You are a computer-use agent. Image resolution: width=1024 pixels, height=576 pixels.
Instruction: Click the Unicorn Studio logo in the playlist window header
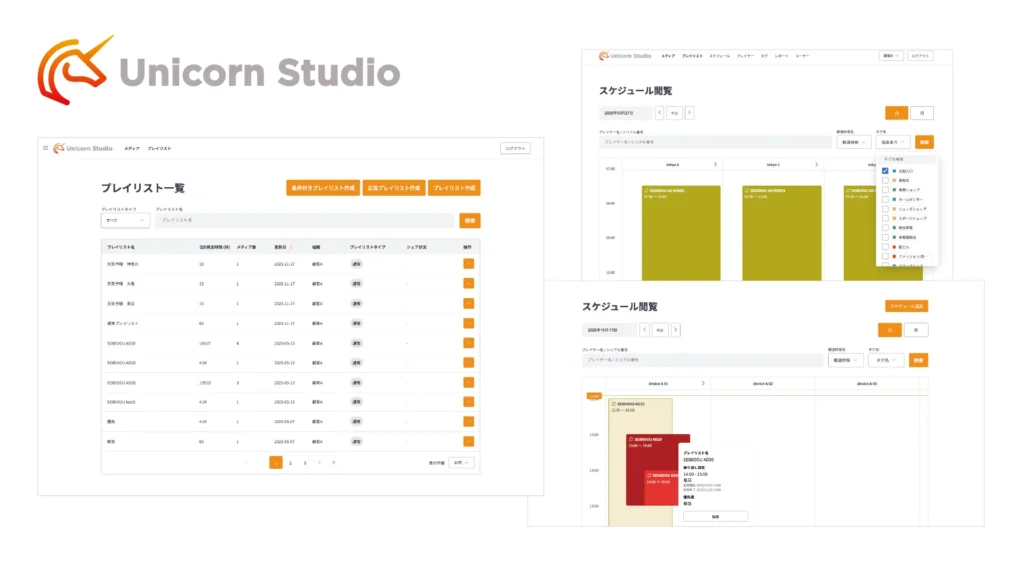pos(83,148)
